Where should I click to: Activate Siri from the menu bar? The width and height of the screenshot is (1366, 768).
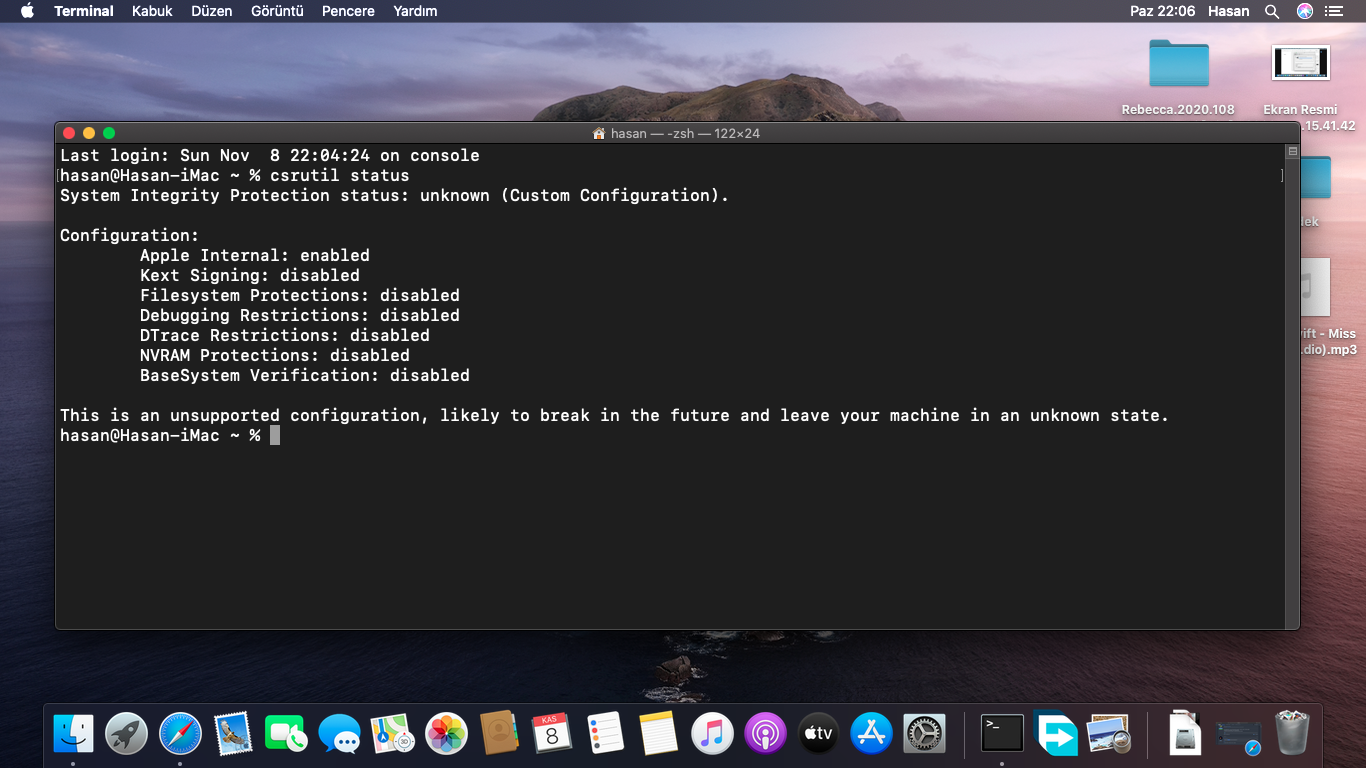(1305, 11)
